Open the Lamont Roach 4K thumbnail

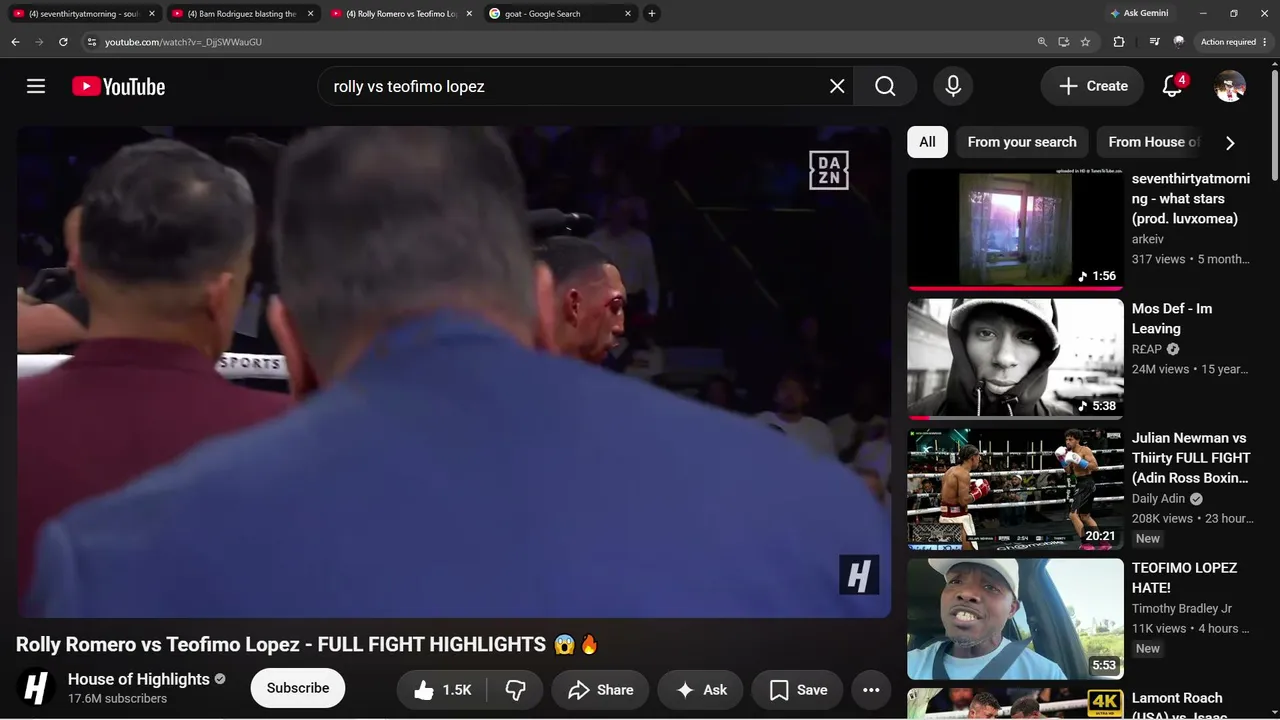coord(1015,704)
